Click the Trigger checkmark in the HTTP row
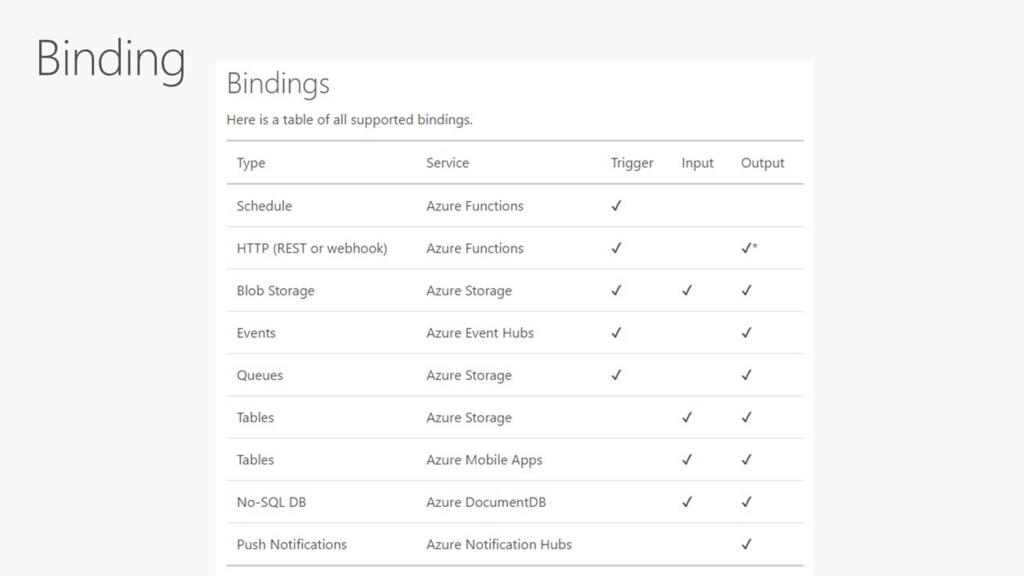 click(x=616, y=248)
